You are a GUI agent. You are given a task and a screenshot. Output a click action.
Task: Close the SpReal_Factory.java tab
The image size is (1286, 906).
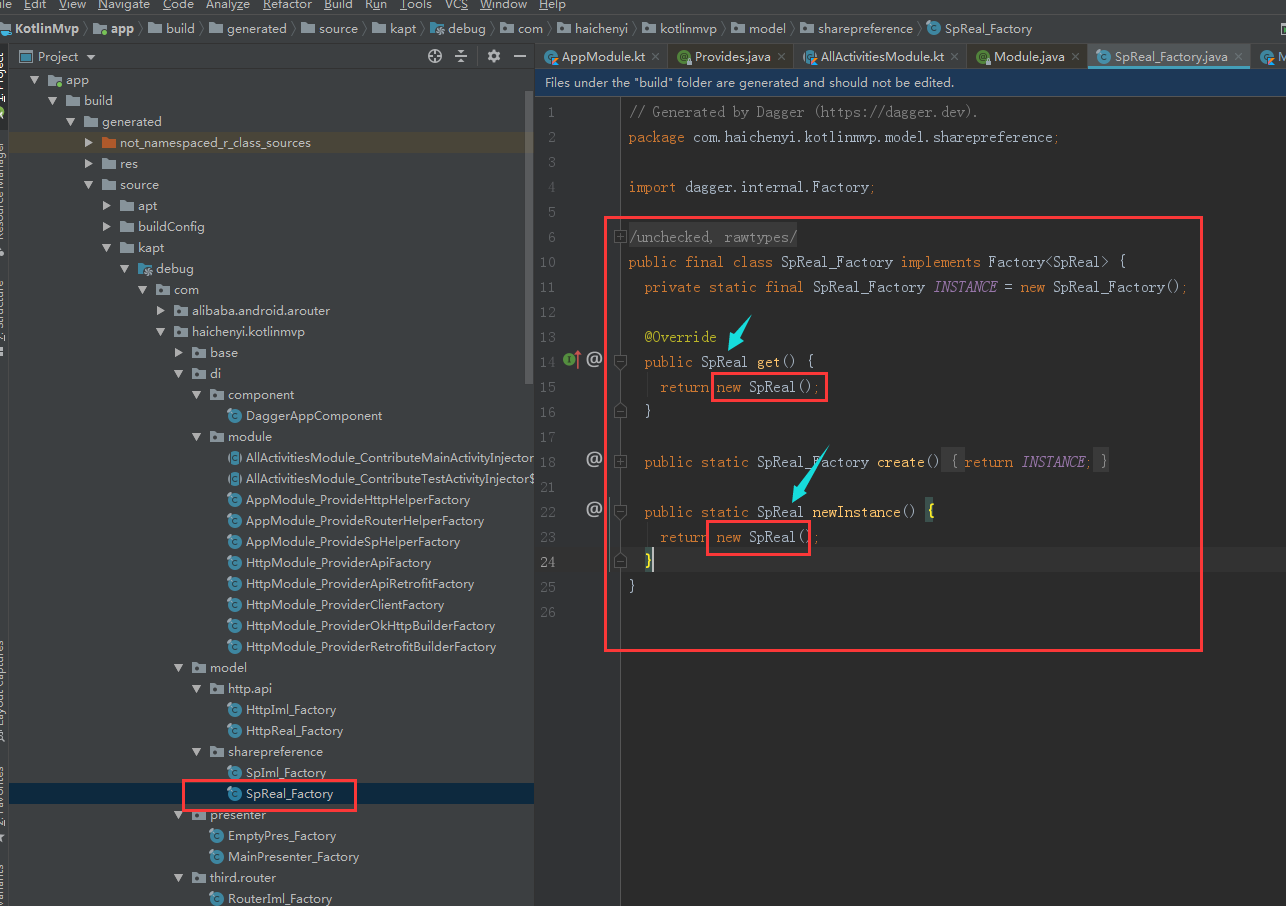click(x=1240, y=58)
